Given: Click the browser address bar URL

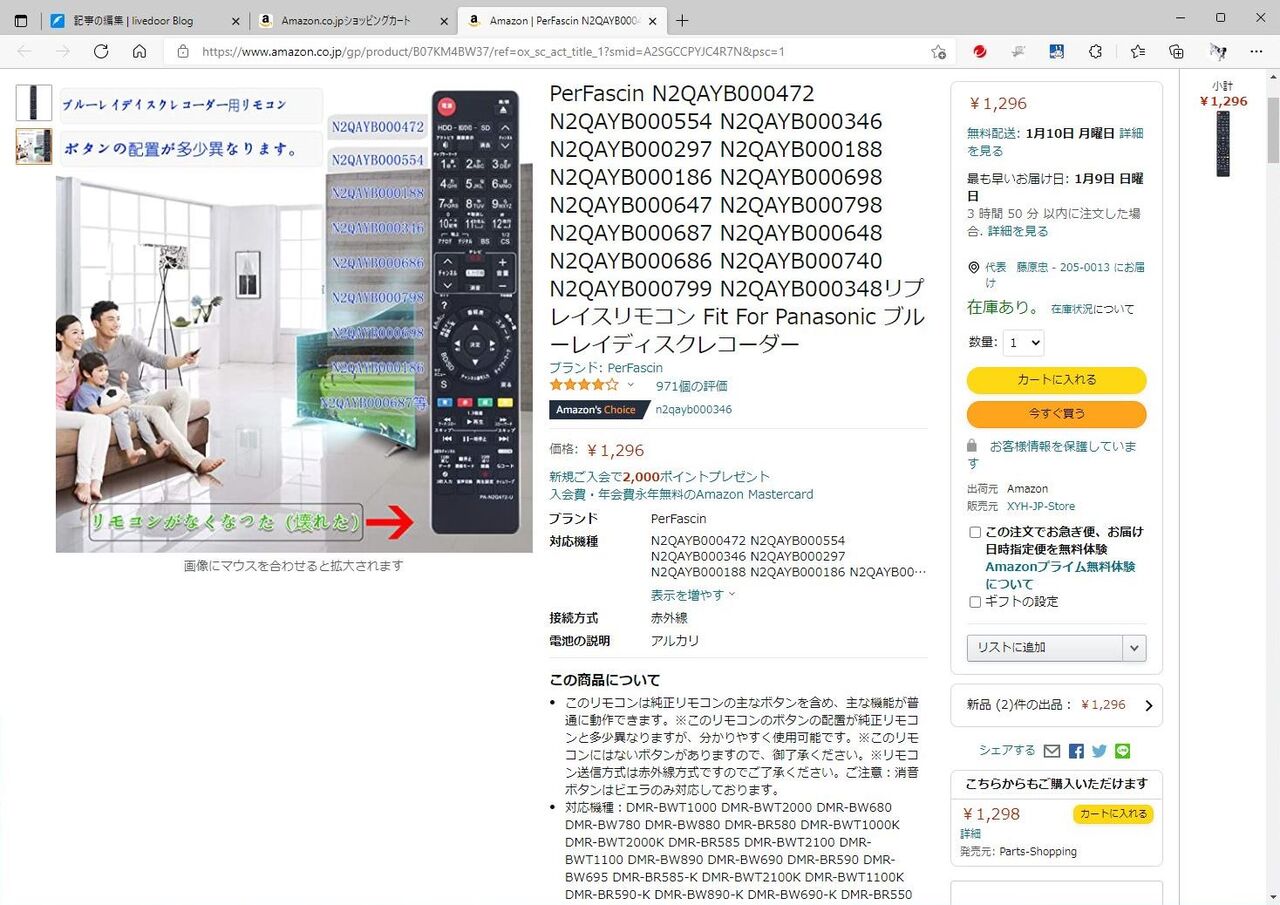Looking at the screenshot, I should [x=493, y=52].
